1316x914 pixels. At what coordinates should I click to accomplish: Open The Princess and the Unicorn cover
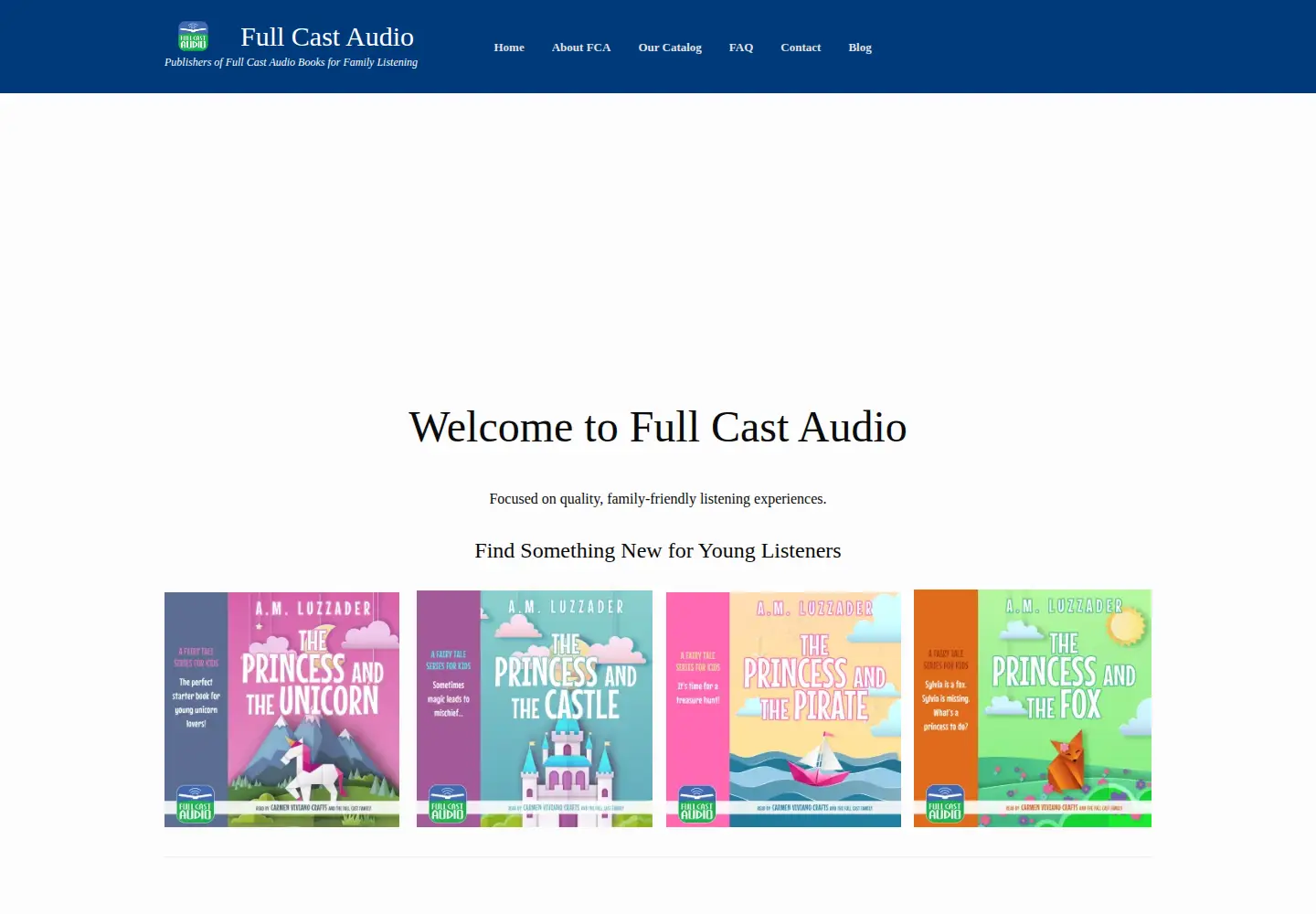pyautogui.click(x=281, y=709)
